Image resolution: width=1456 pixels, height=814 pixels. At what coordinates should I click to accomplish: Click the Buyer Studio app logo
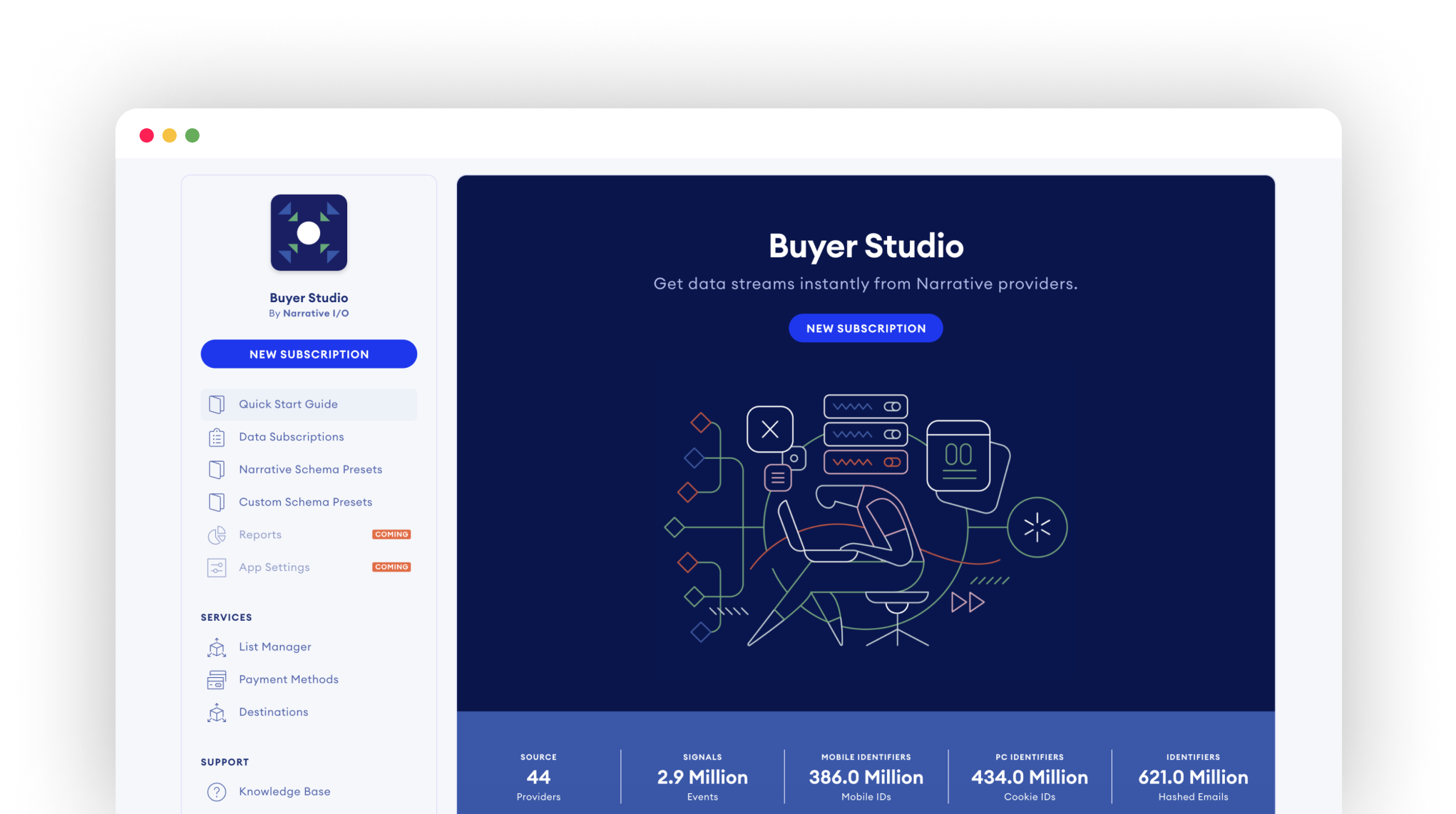pos(309,232)
